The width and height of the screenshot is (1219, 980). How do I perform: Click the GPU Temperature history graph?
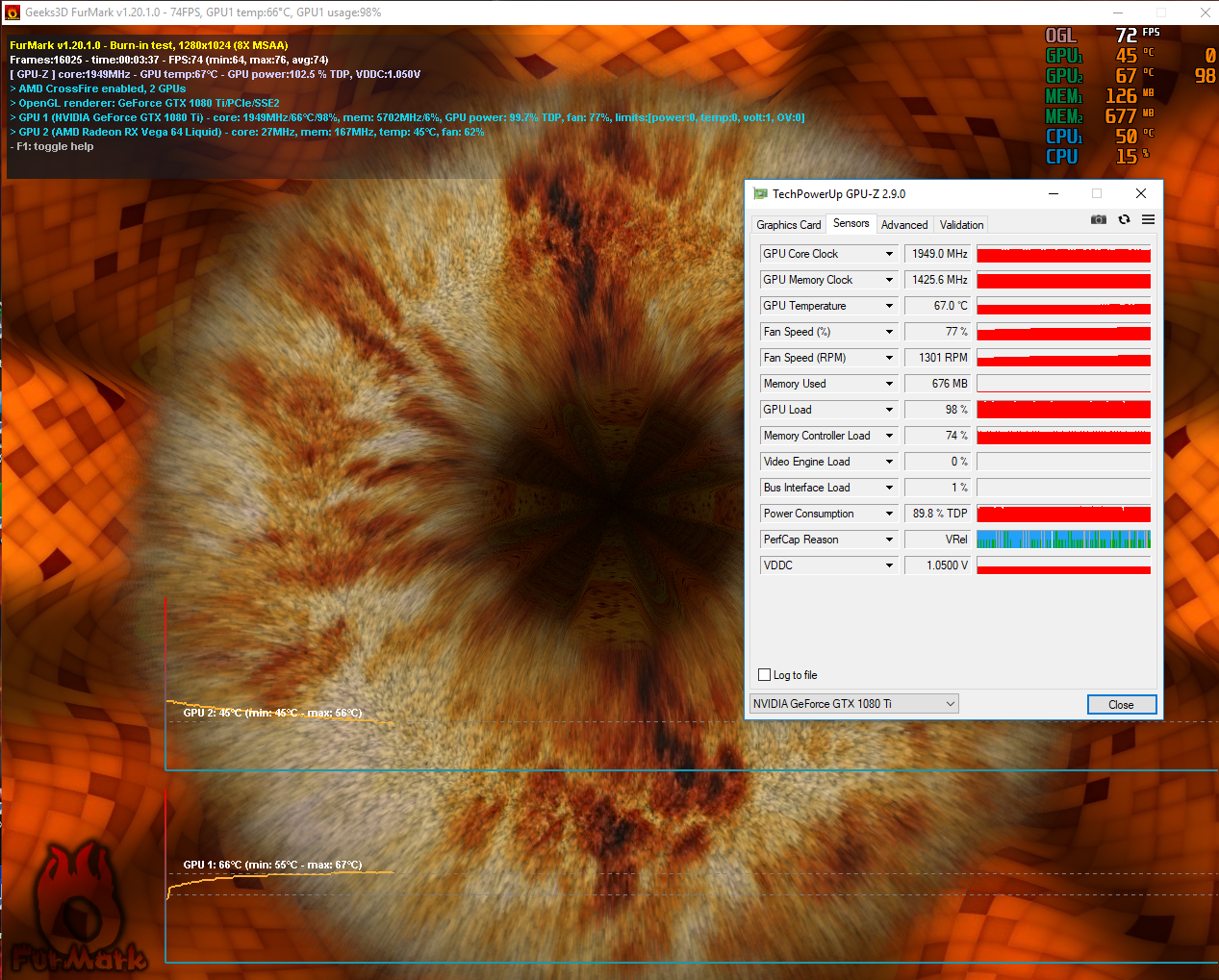[x=1063, y=306]
